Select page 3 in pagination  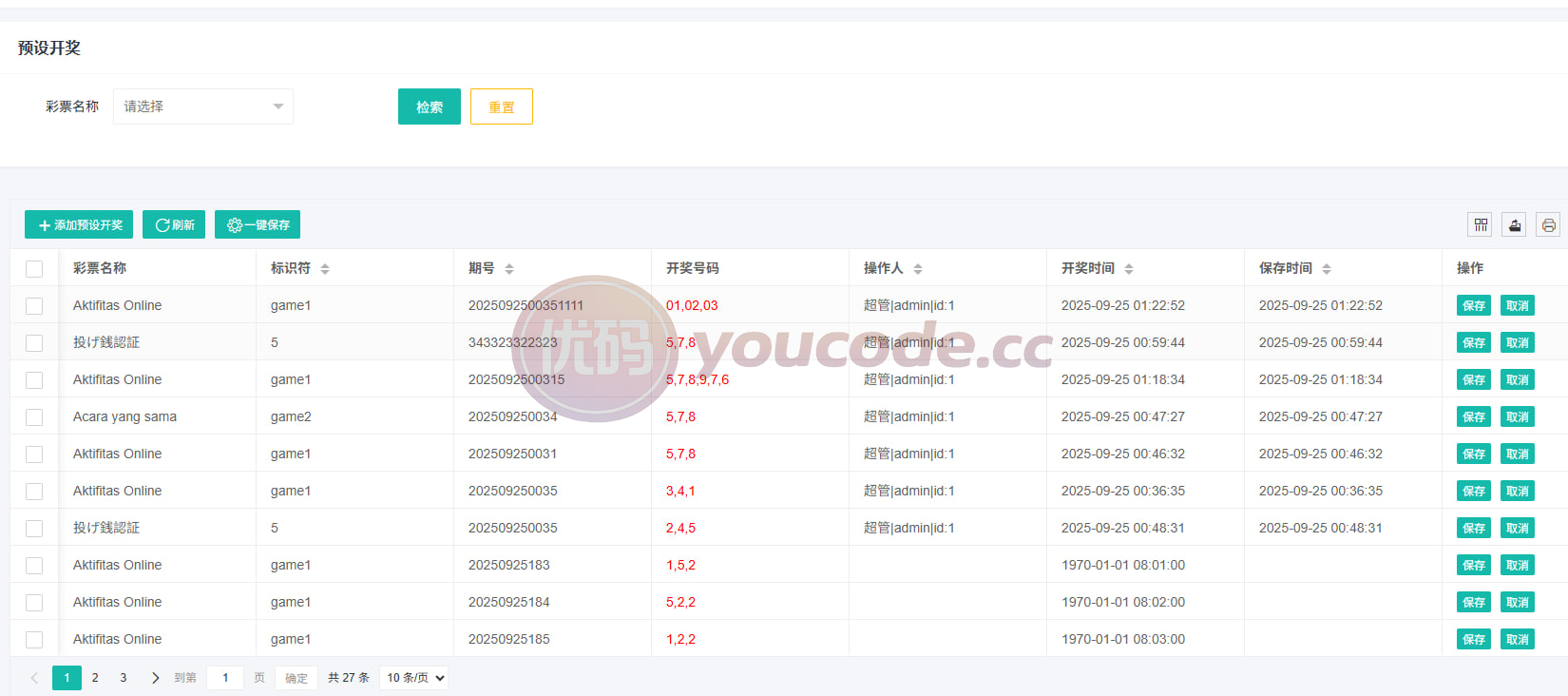click(x=124, y=678)
